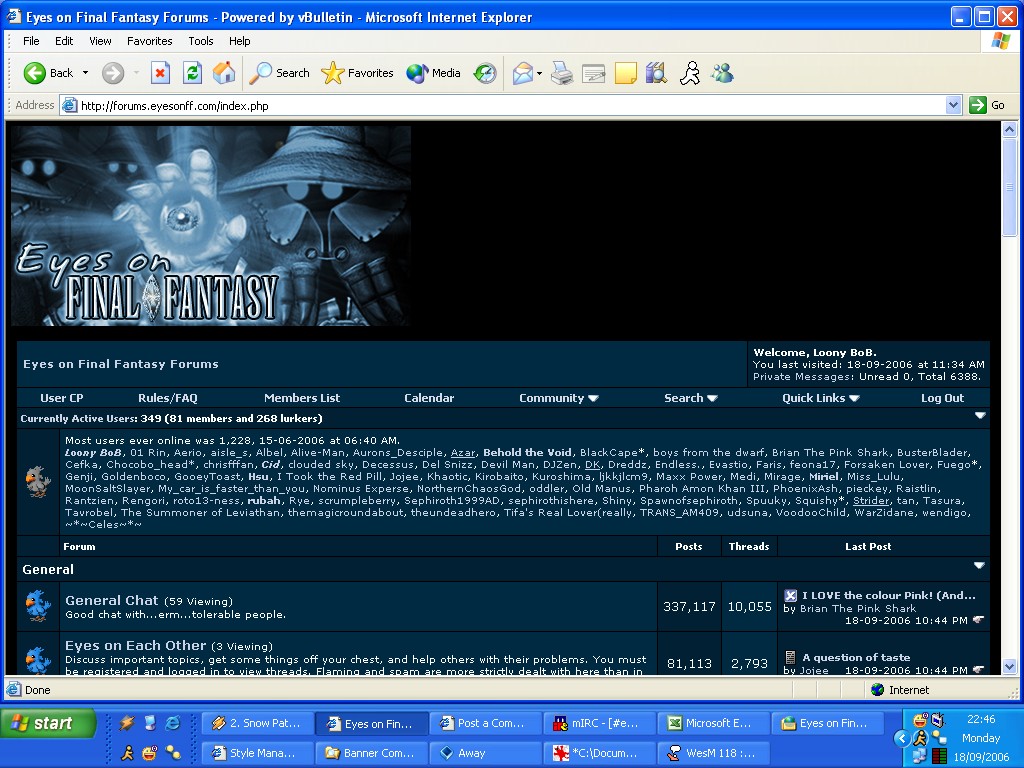Viewport: 1024px width, 768px height.
Task: Open the Help menu
Action: click(x=239, y=40)
